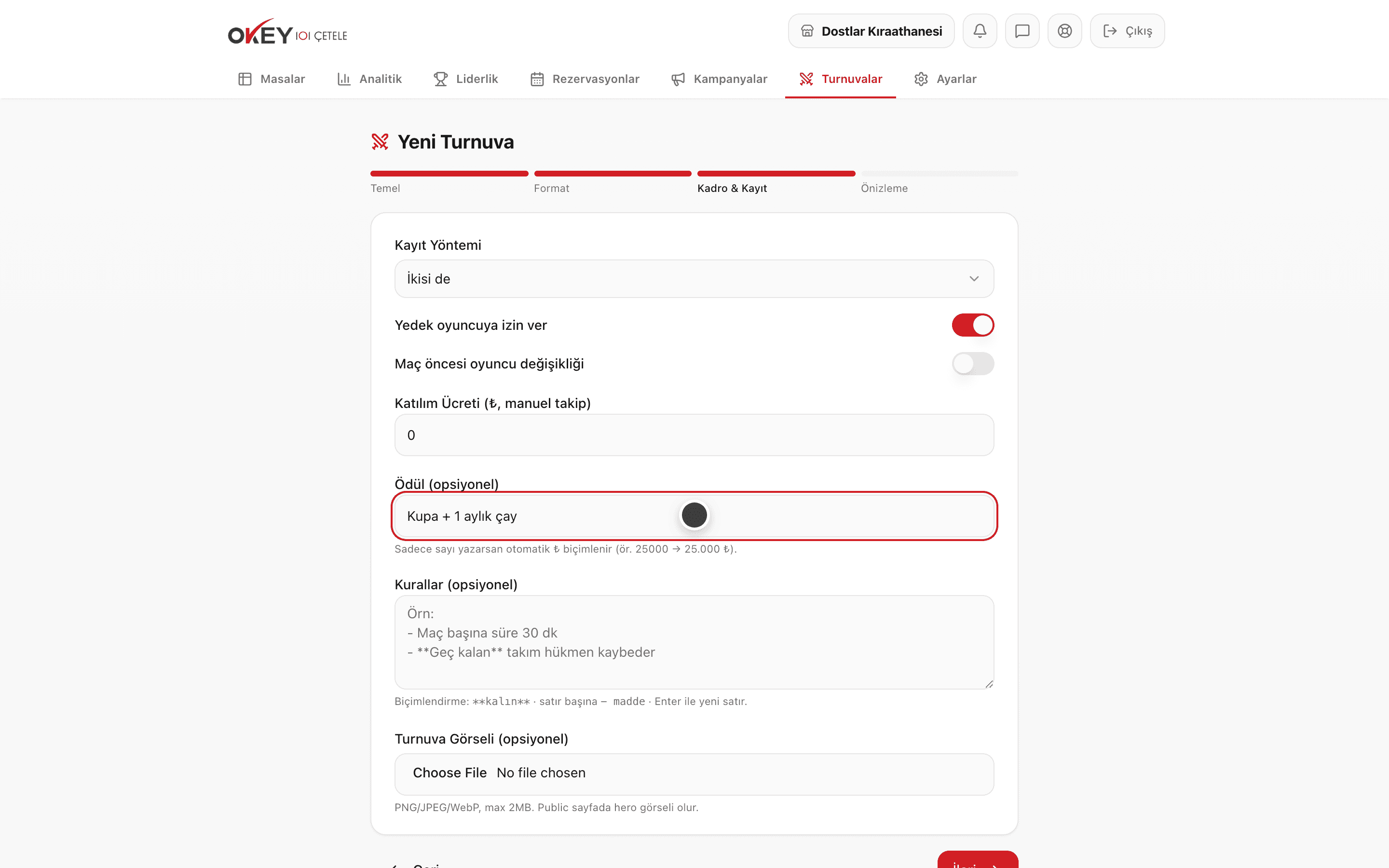Click the Yeni Turnuva heading
Image resolution: width=1389 pixels, height=868 pixels.
coord(456,142)
